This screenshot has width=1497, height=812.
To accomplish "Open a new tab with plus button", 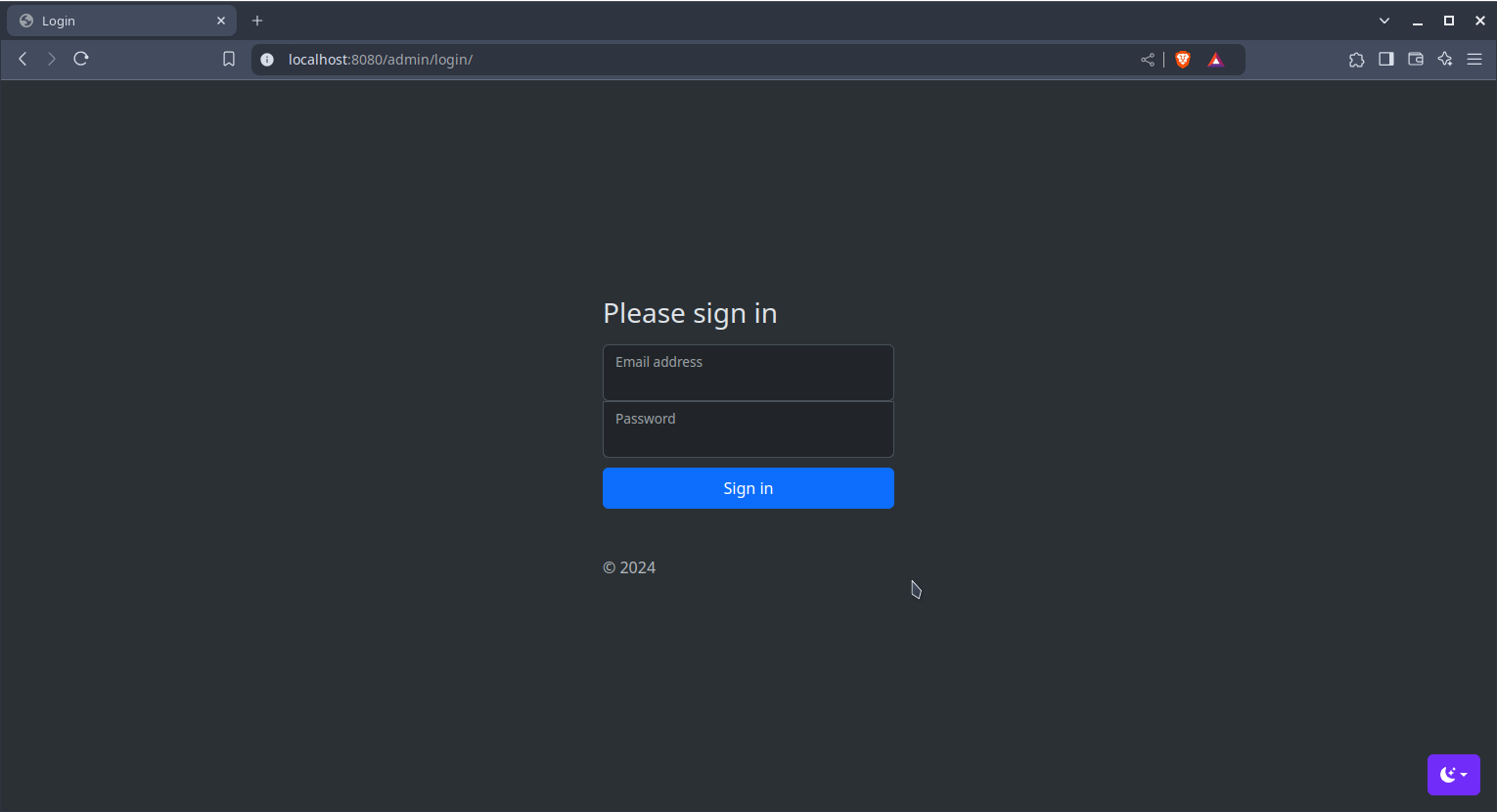I will click(257, 21).
